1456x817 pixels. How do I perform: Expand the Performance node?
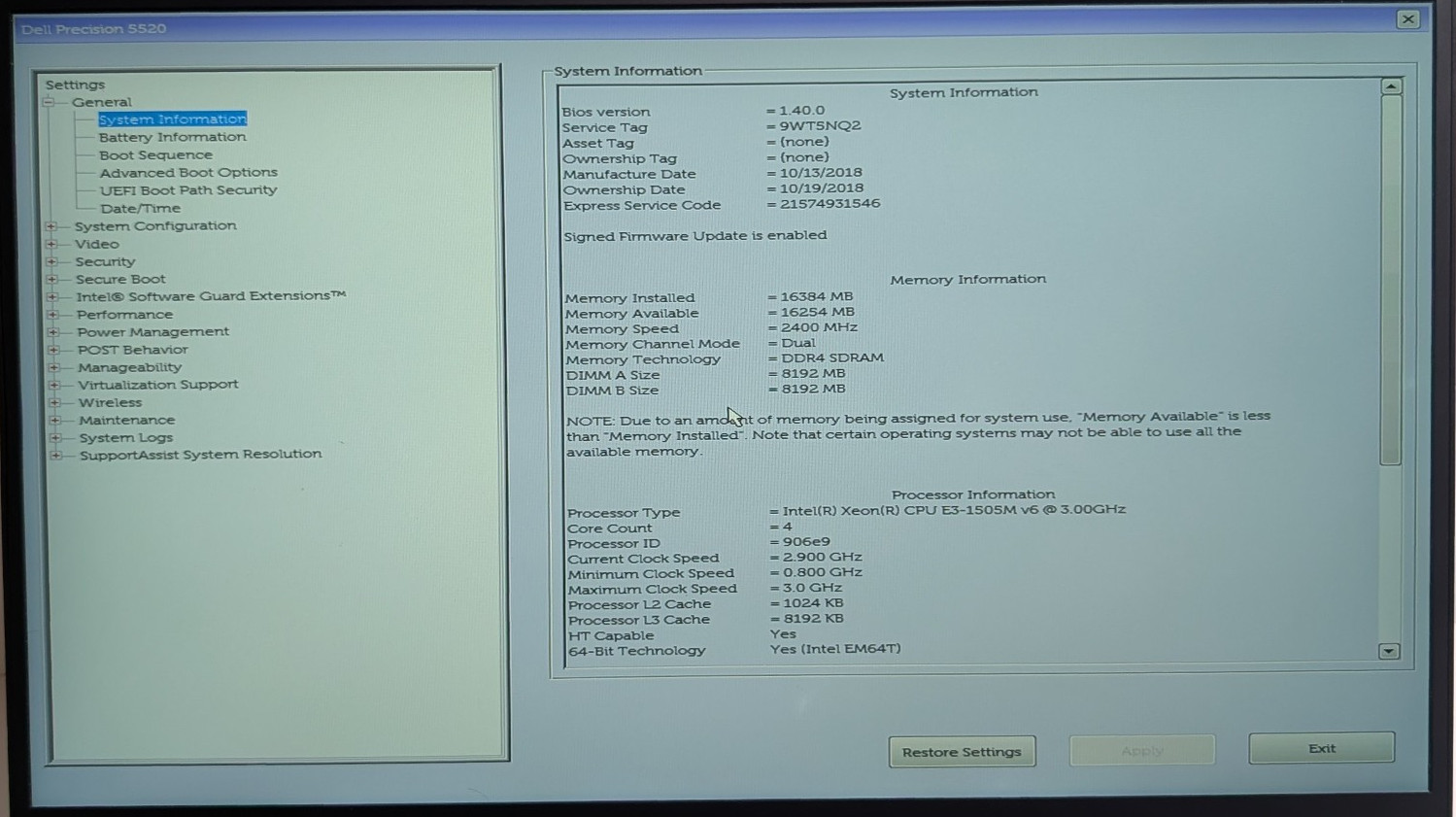(x=52, y=314)
